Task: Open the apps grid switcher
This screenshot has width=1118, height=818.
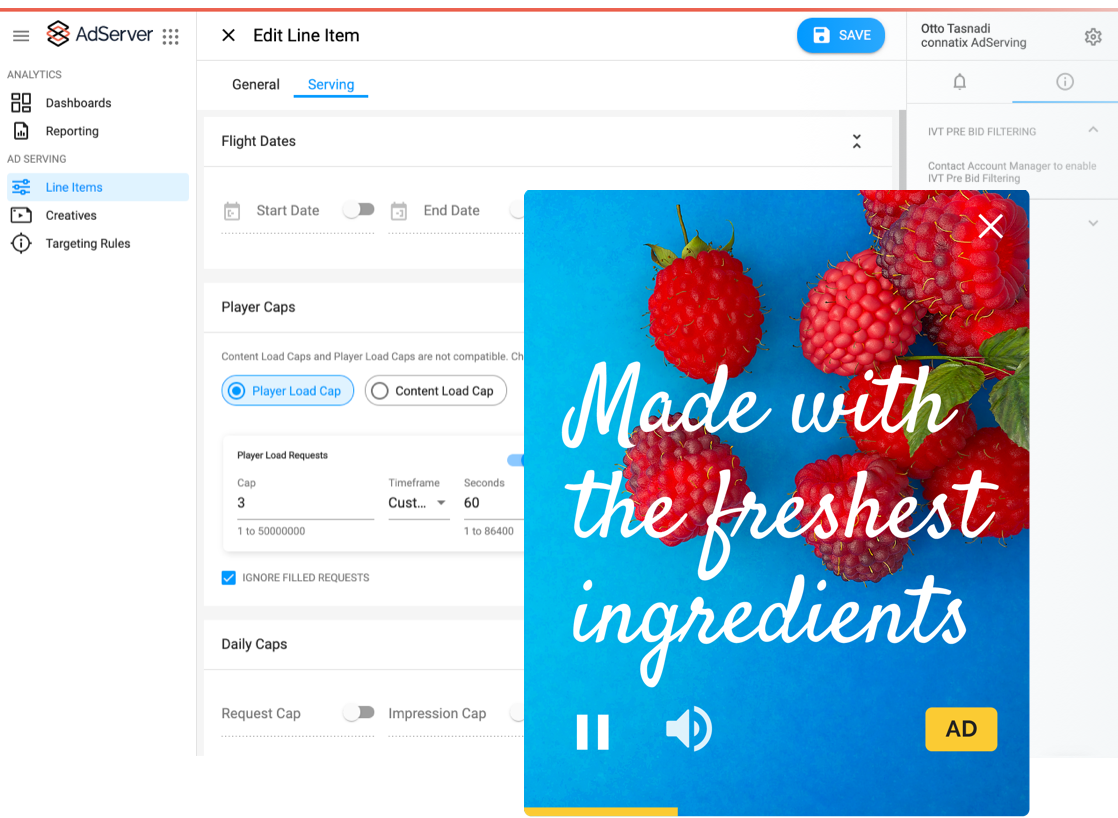Action: [x=171, y=36]
